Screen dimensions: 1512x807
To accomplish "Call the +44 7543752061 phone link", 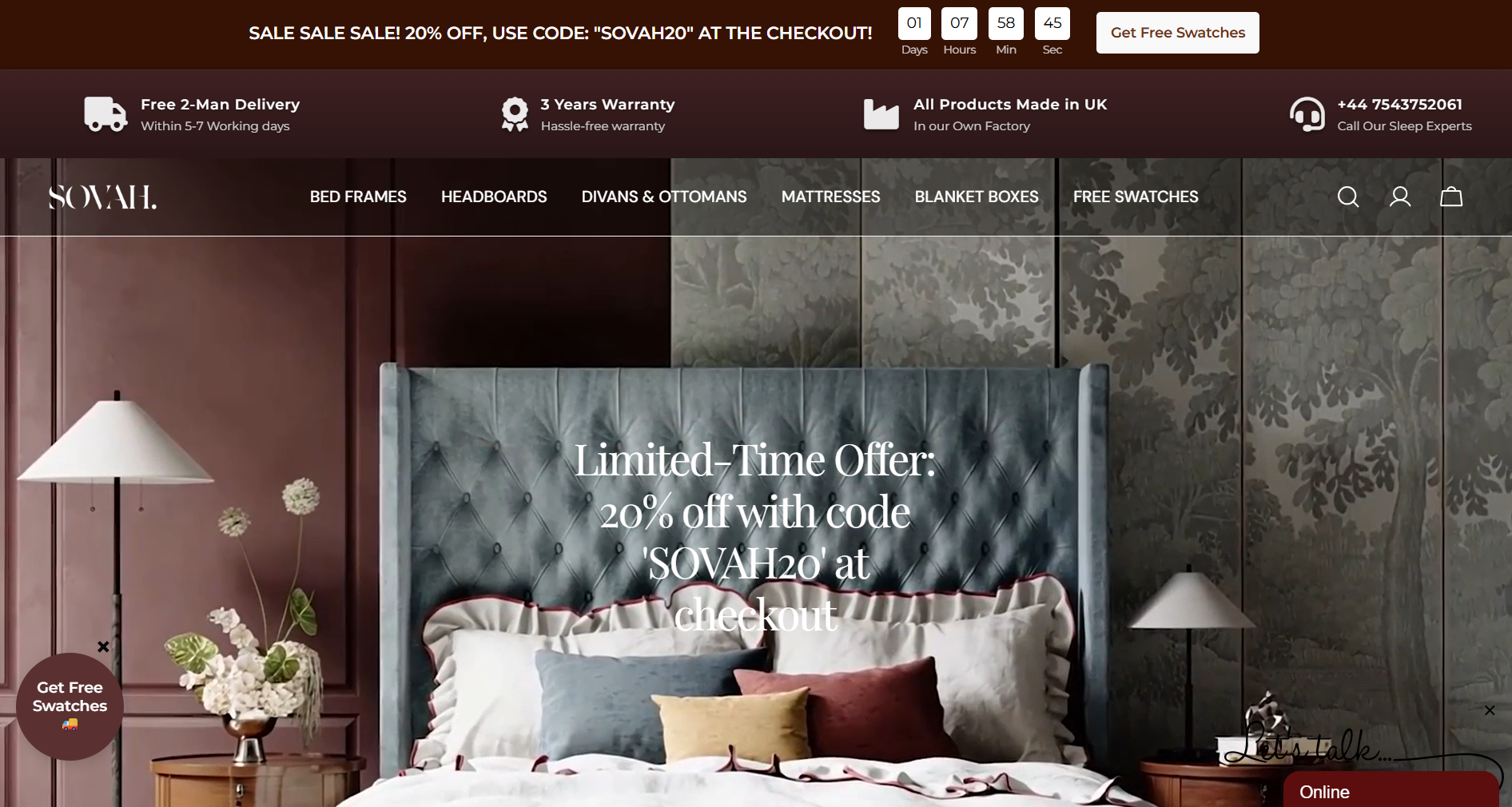I will click(1400, 105).
